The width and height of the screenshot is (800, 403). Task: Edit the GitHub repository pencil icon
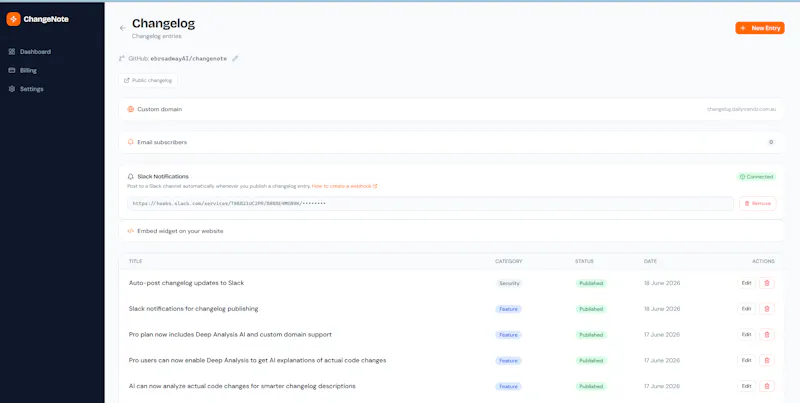tap(235, 58)
